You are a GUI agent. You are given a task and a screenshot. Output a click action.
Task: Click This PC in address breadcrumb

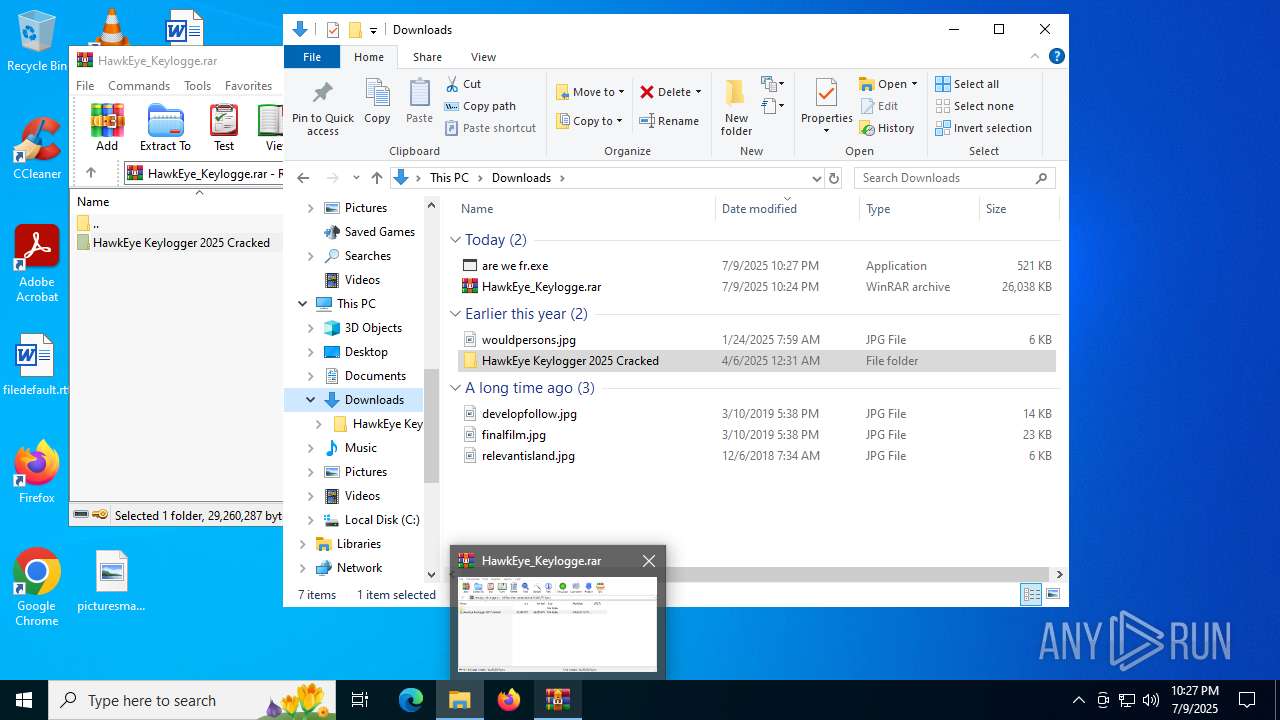click(449, 178)
